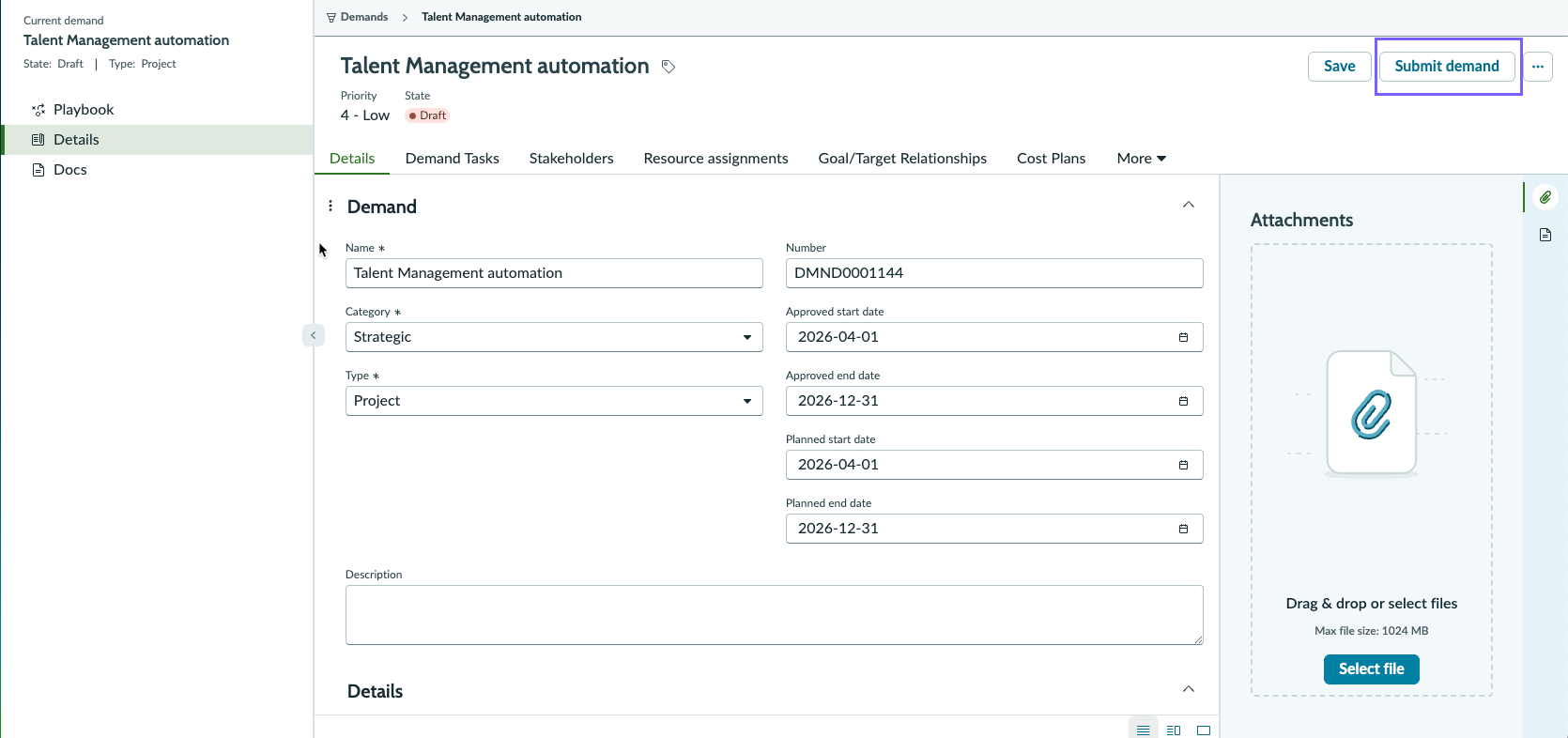Select the split layout view icon
Image resolution: width=1568 pixels, height=738 pixels.
click(x=1174, y=730)
